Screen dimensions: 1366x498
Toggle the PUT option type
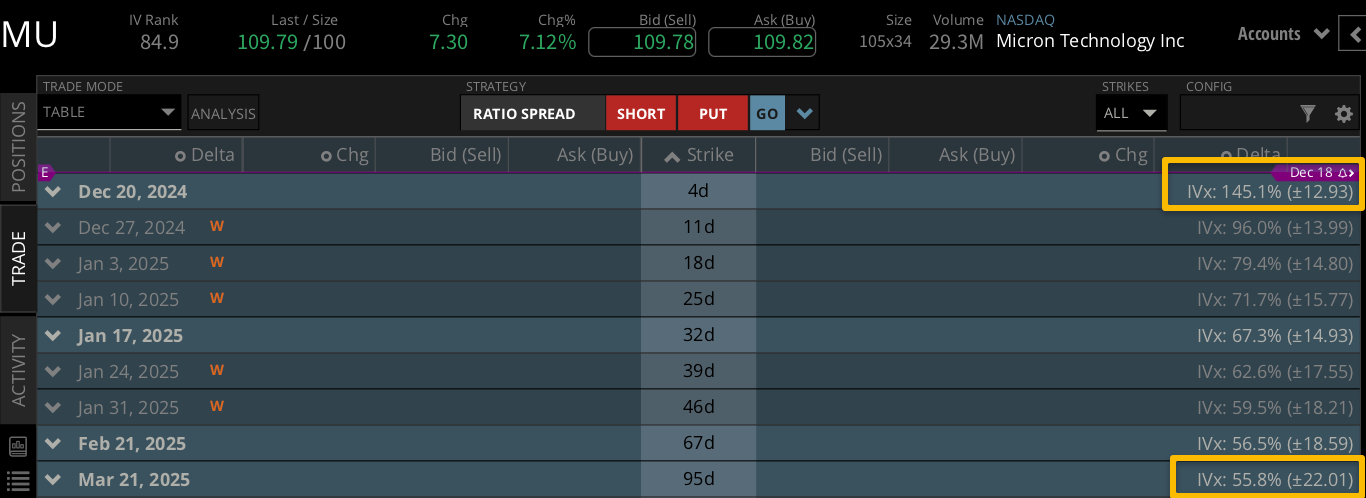coord(712,113)
